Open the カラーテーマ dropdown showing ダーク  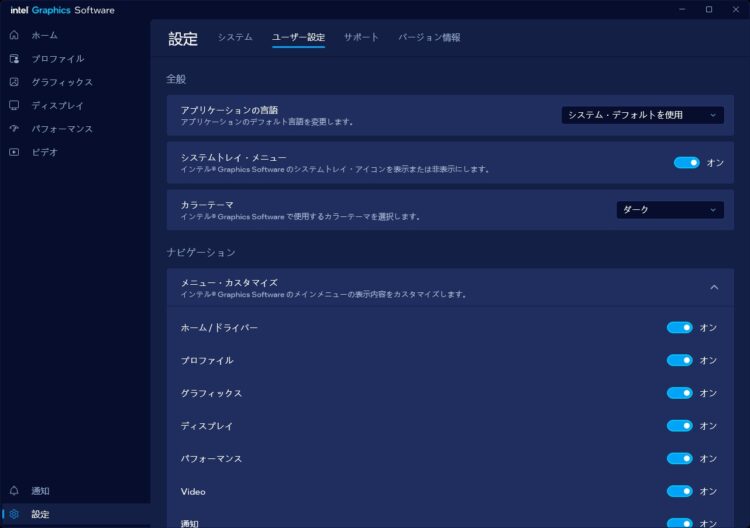670,210
